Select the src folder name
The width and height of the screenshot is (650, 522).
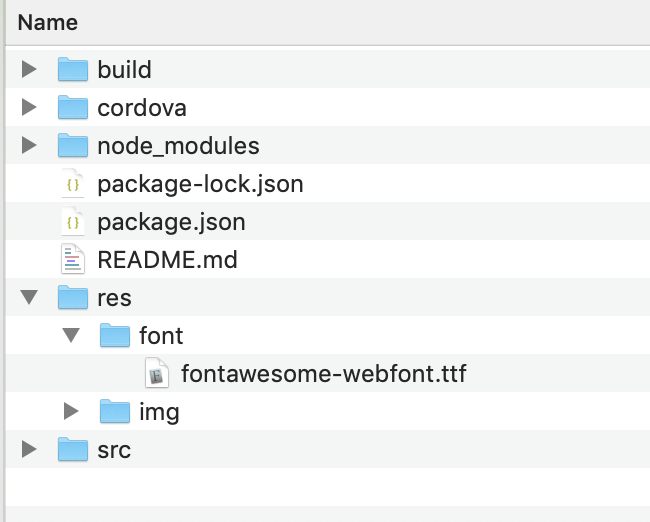[x=114, y=450]
